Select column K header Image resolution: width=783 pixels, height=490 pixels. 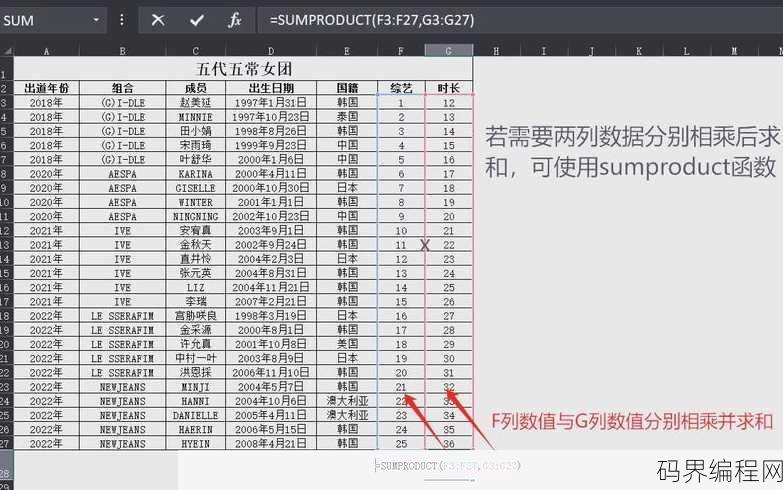click(x=639, y=50)
